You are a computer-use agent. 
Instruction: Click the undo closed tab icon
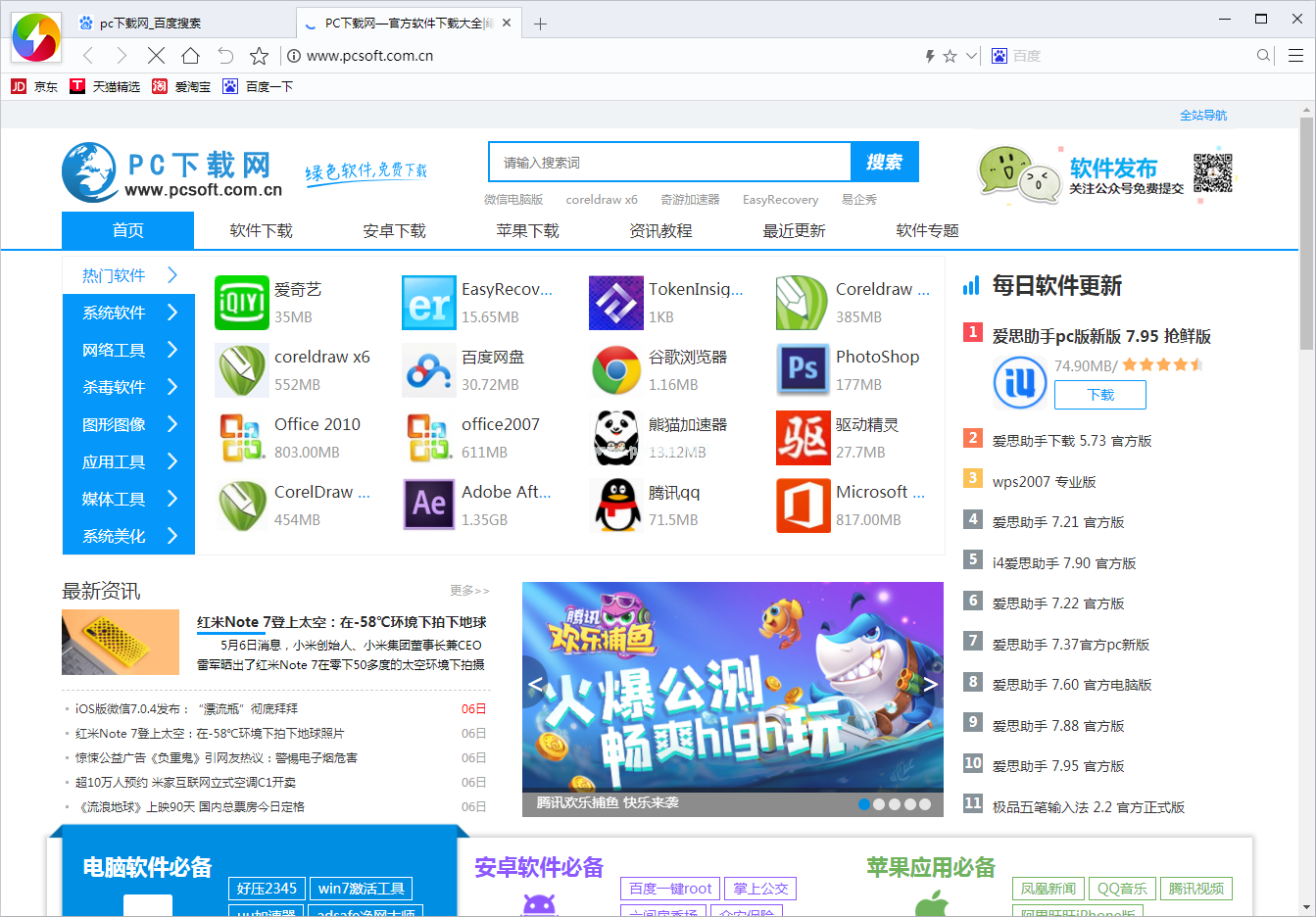tap(225, 56)
